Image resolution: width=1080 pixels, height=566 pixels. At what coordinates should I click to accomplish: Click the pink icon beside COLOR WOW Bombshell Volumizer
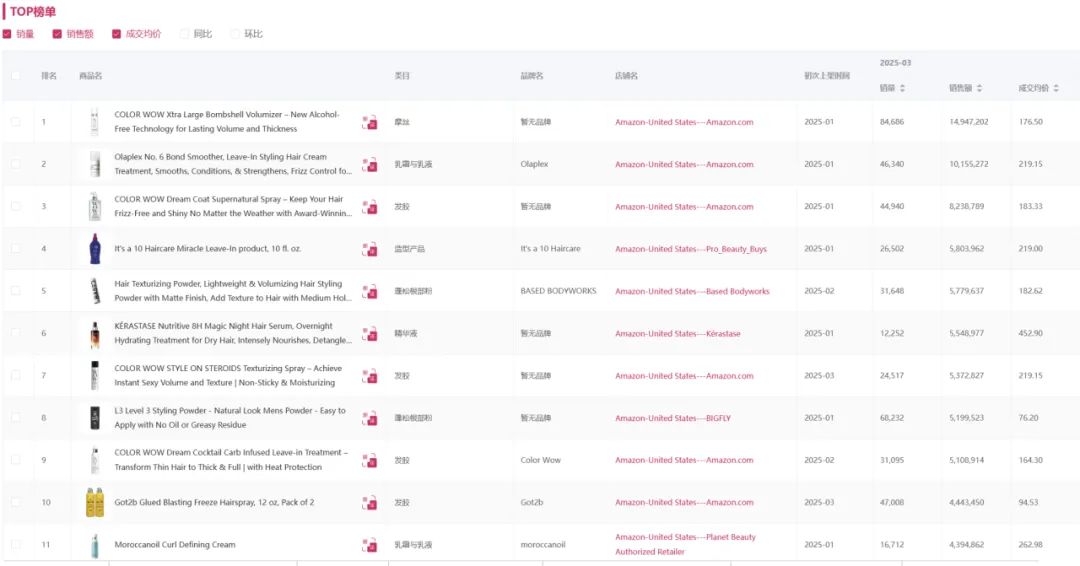click(370, 122)
